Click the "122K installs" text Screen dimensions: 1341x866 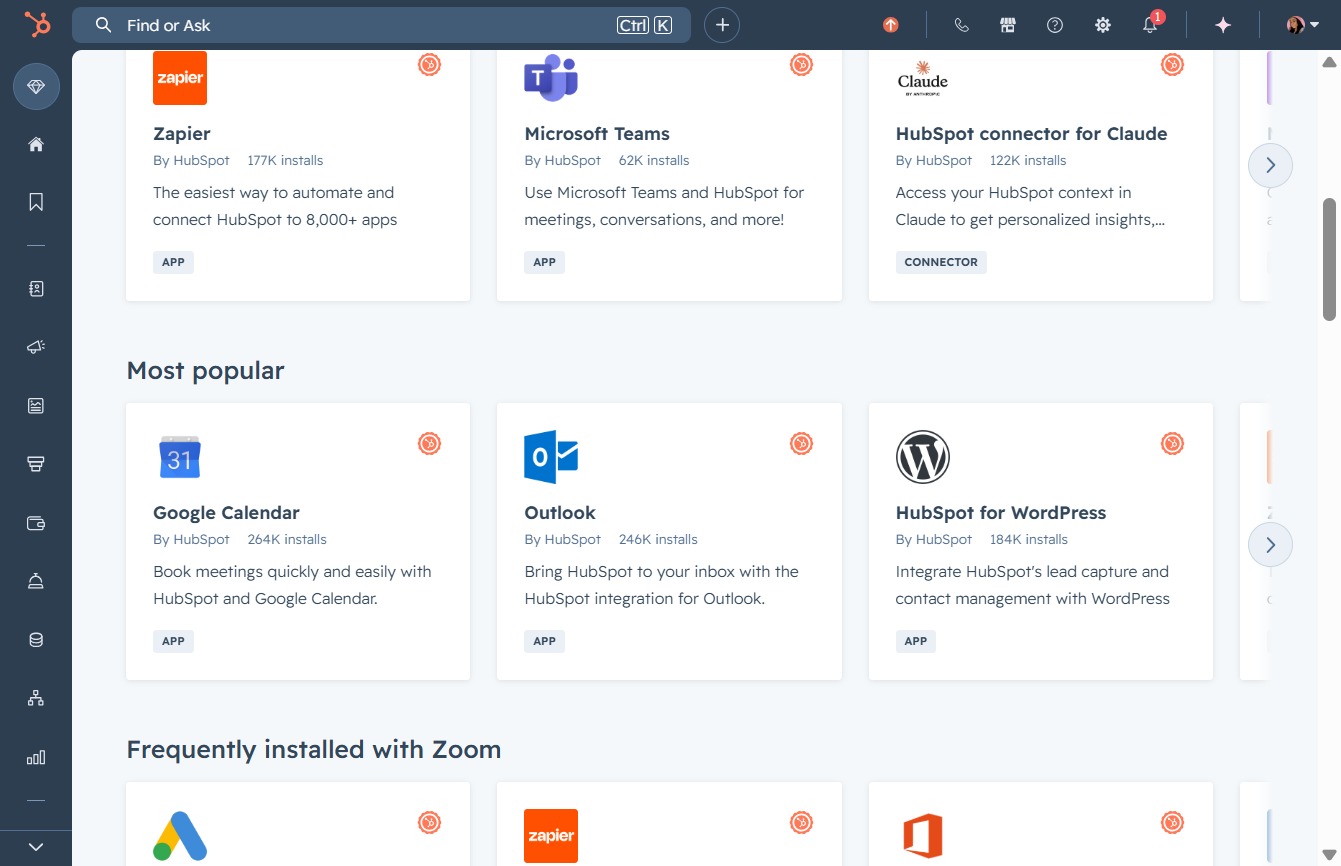[1028, 160]
